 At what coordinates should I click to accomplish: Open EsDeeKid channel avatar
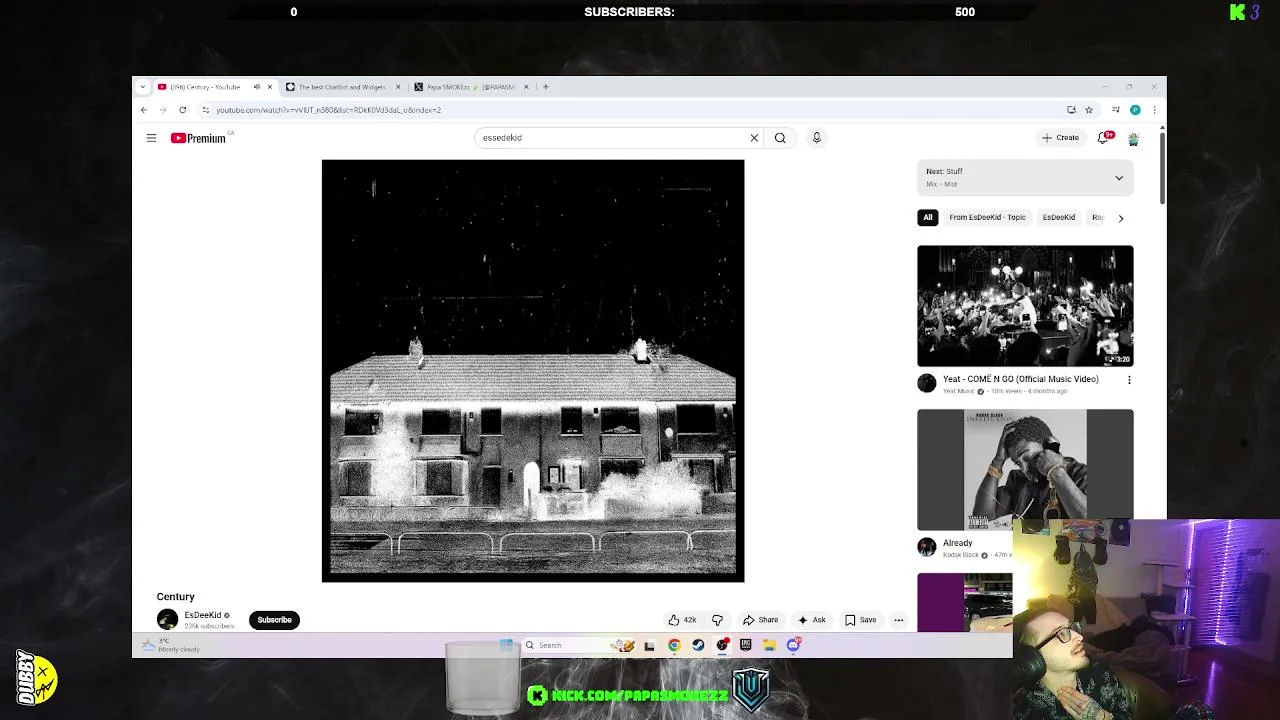167,620
